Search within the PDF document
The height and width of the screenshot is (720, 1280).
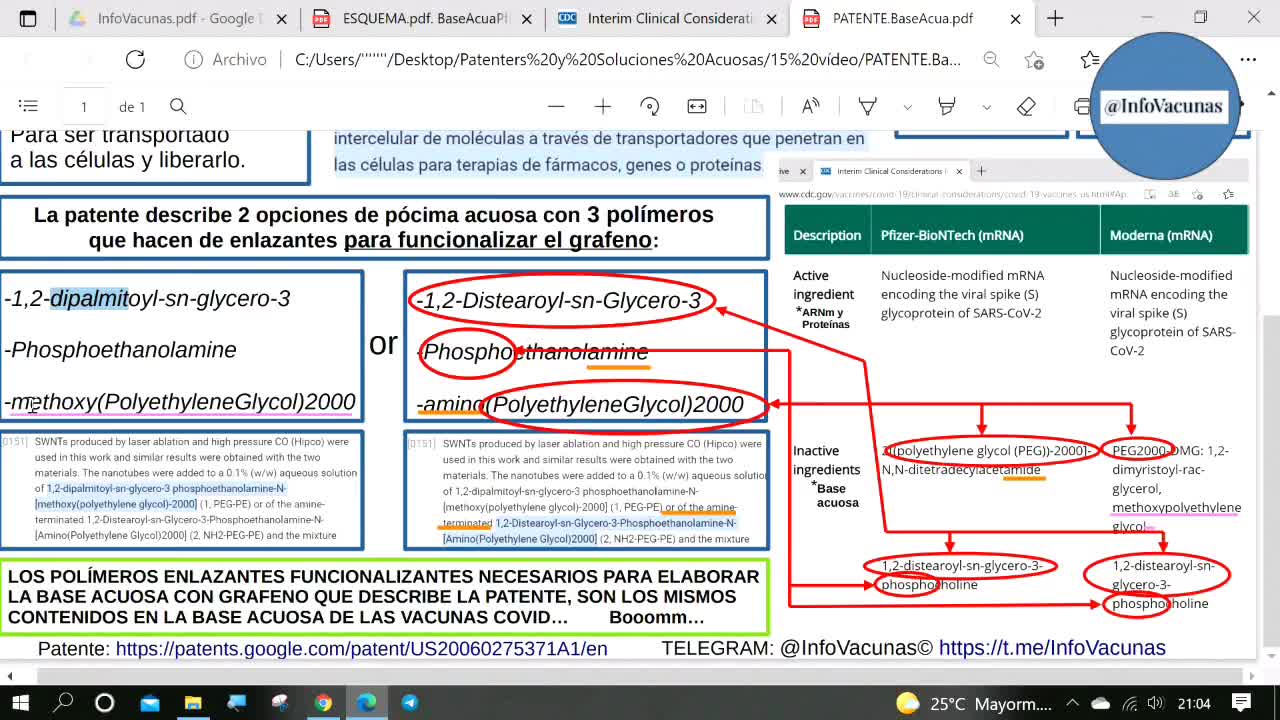tap(178, 106)
